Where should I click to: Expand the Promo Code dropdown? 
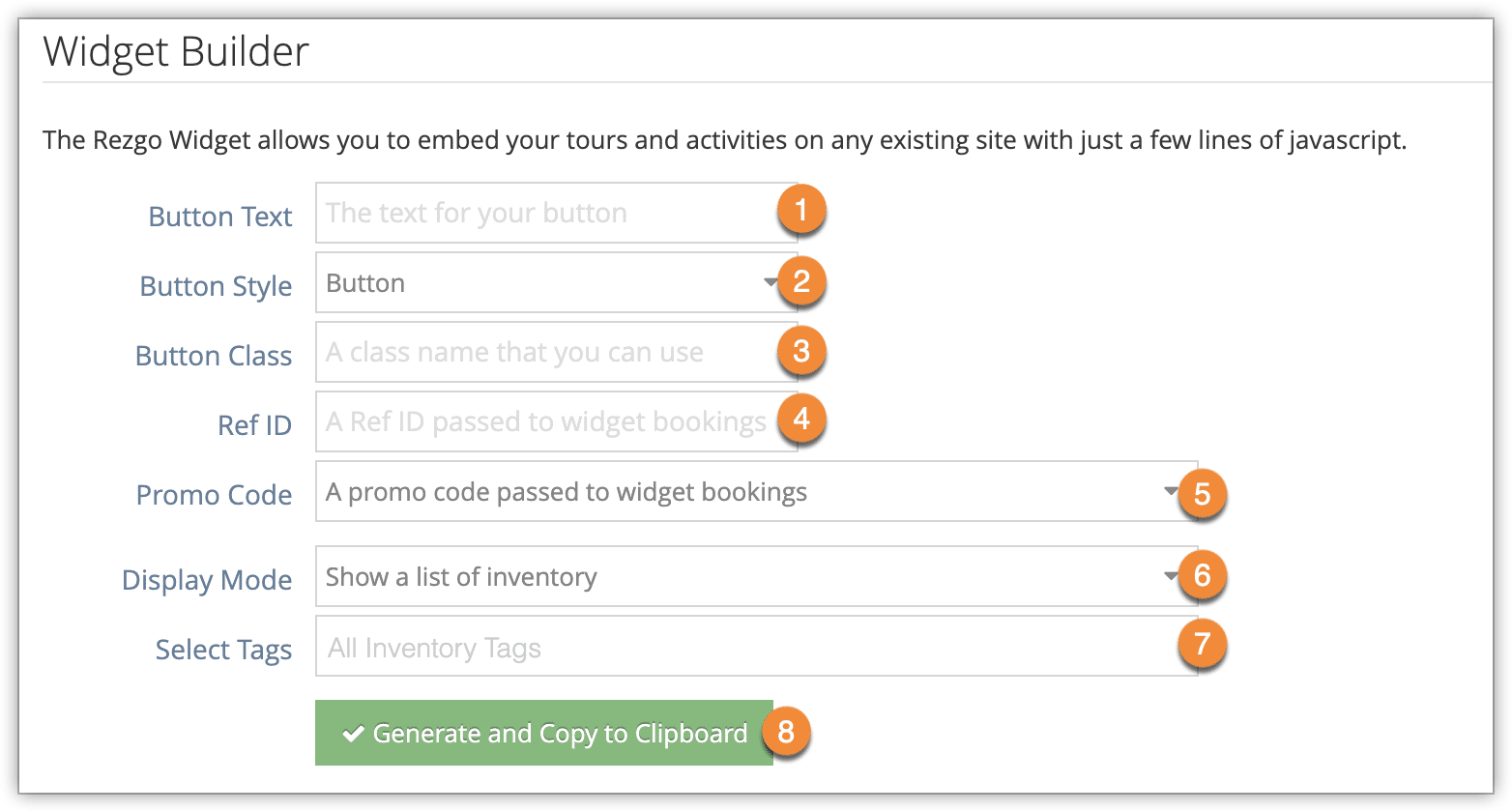coord(756,491)
